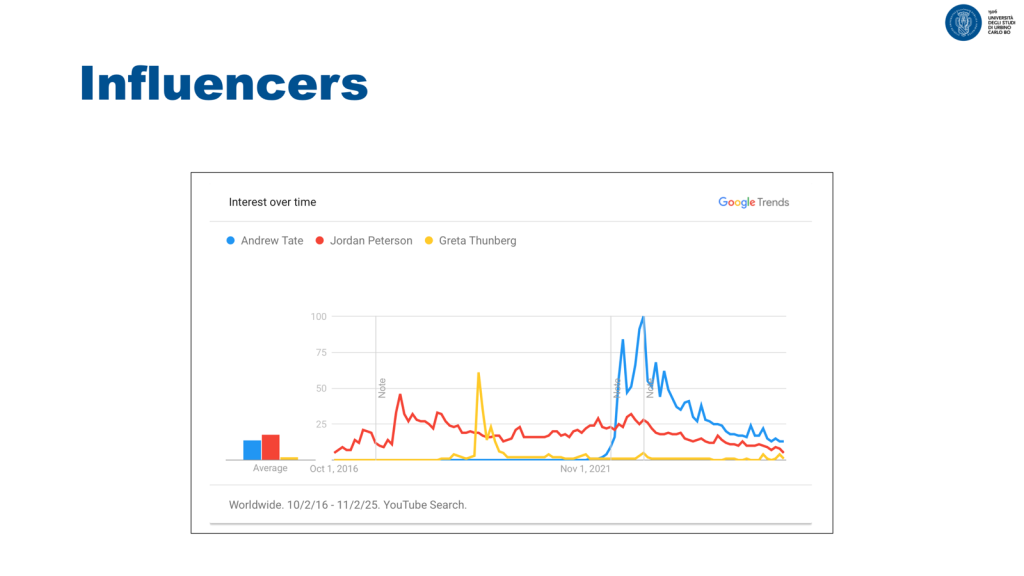Click the yellow Greta Thunberg legend dot
The width and height of the screenshot is (1024, 576).
pos(430,241)
